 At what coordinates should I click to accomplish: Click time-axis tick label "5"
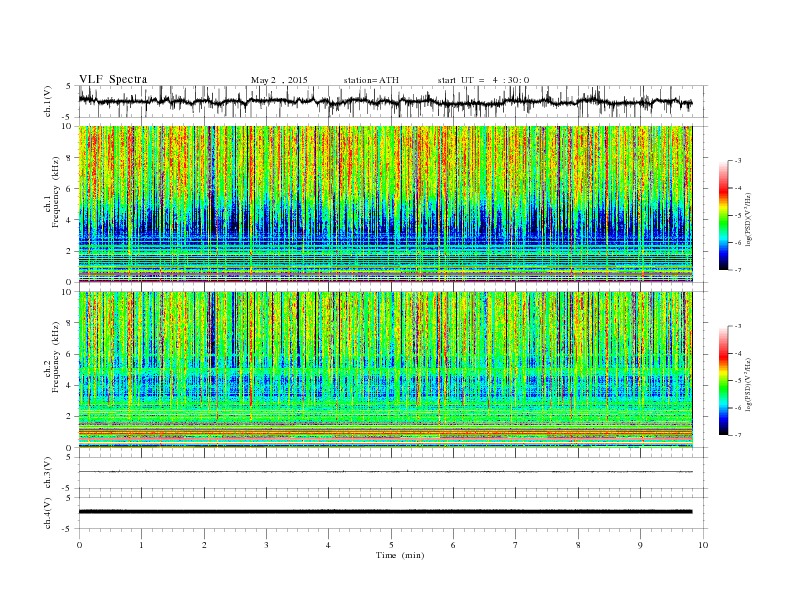(x=391, y=545)
